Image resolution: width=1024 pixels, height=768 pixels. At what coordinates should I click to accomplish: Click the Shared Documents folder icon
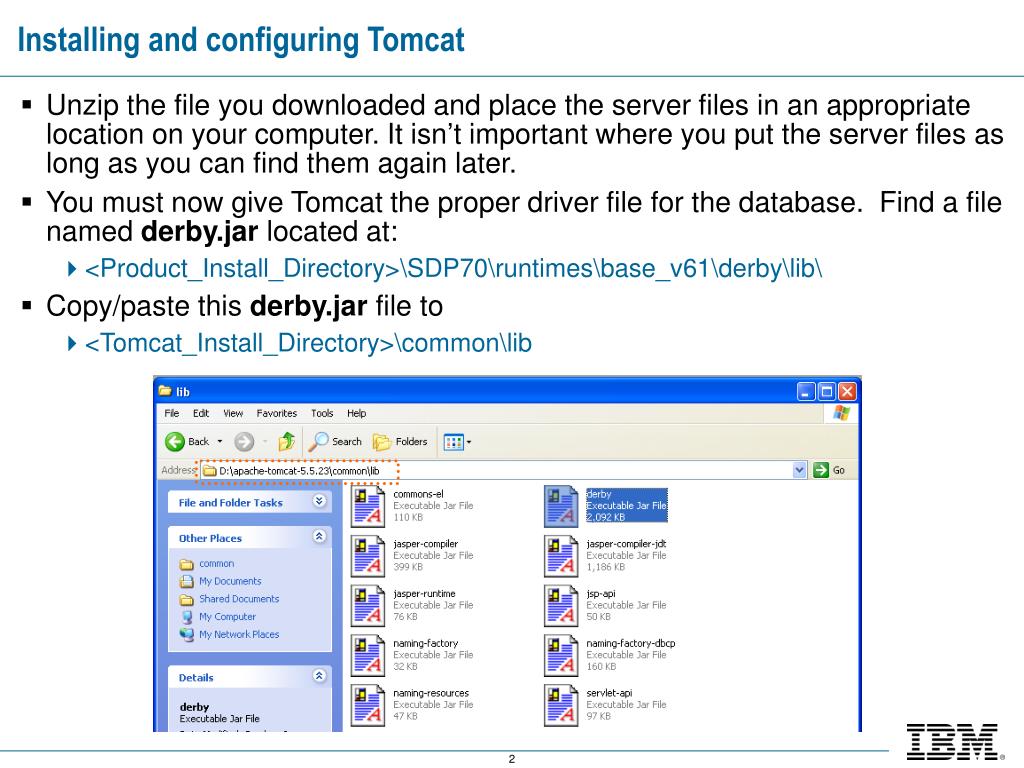point(187,599)
